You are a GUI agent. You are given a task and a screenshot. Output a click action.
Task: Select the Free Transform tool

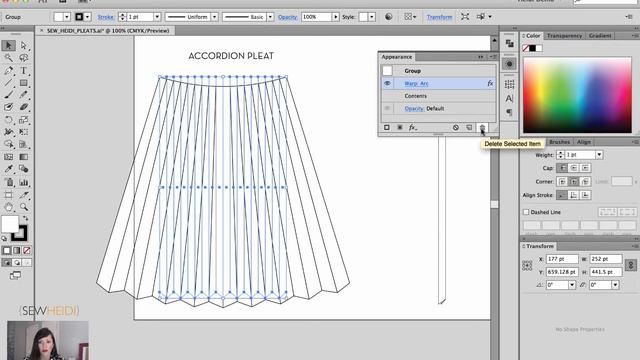(x=24, y=132)
